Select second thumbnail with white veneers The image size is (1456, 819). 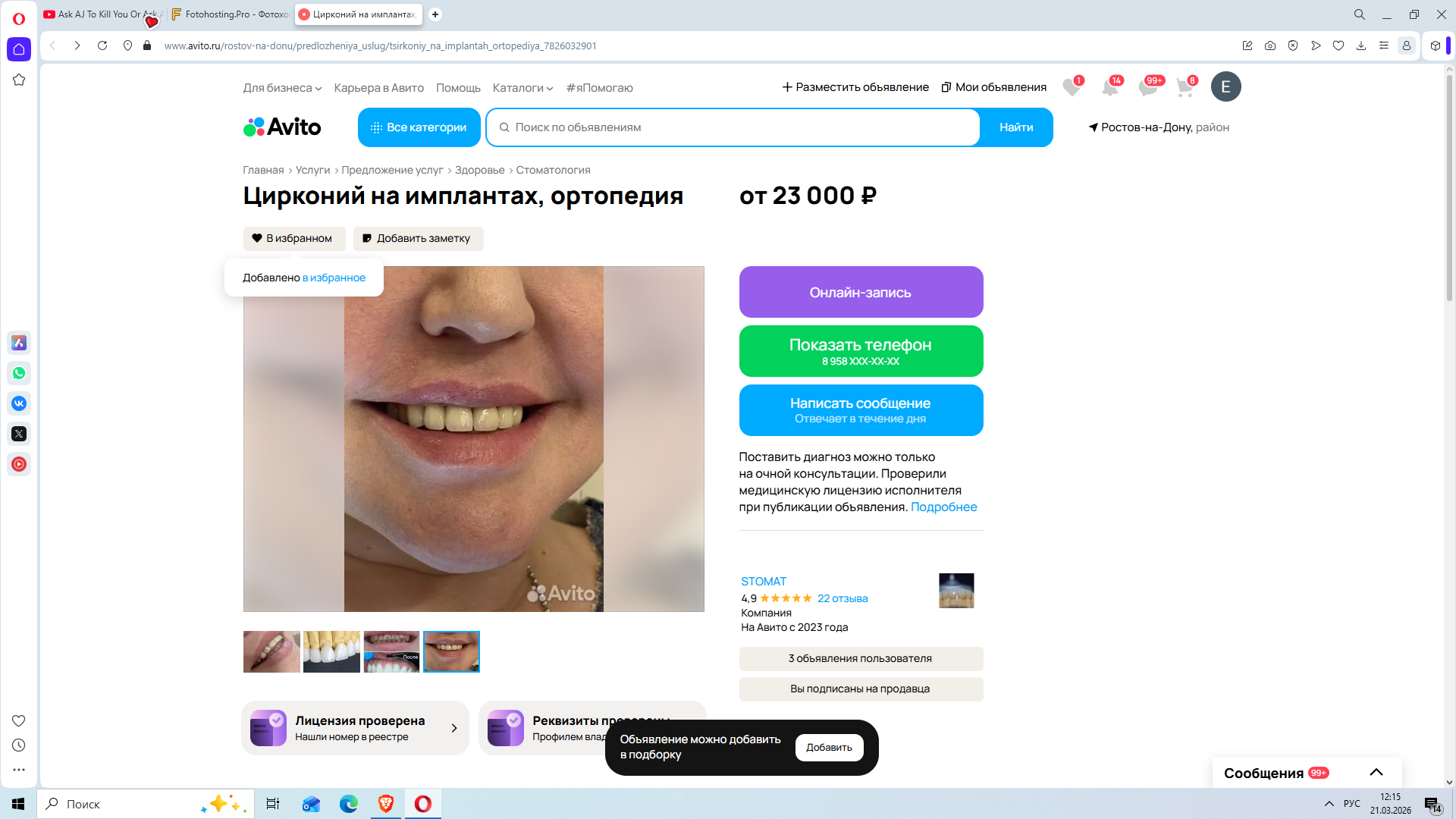point(331,651)
